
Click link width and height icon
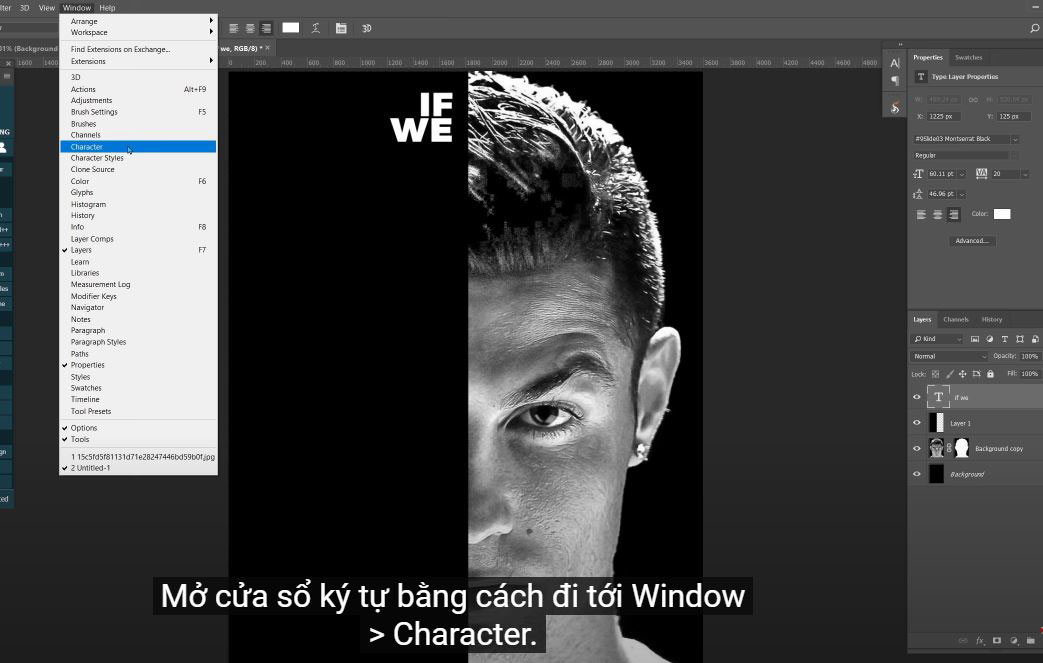(973, 99)
